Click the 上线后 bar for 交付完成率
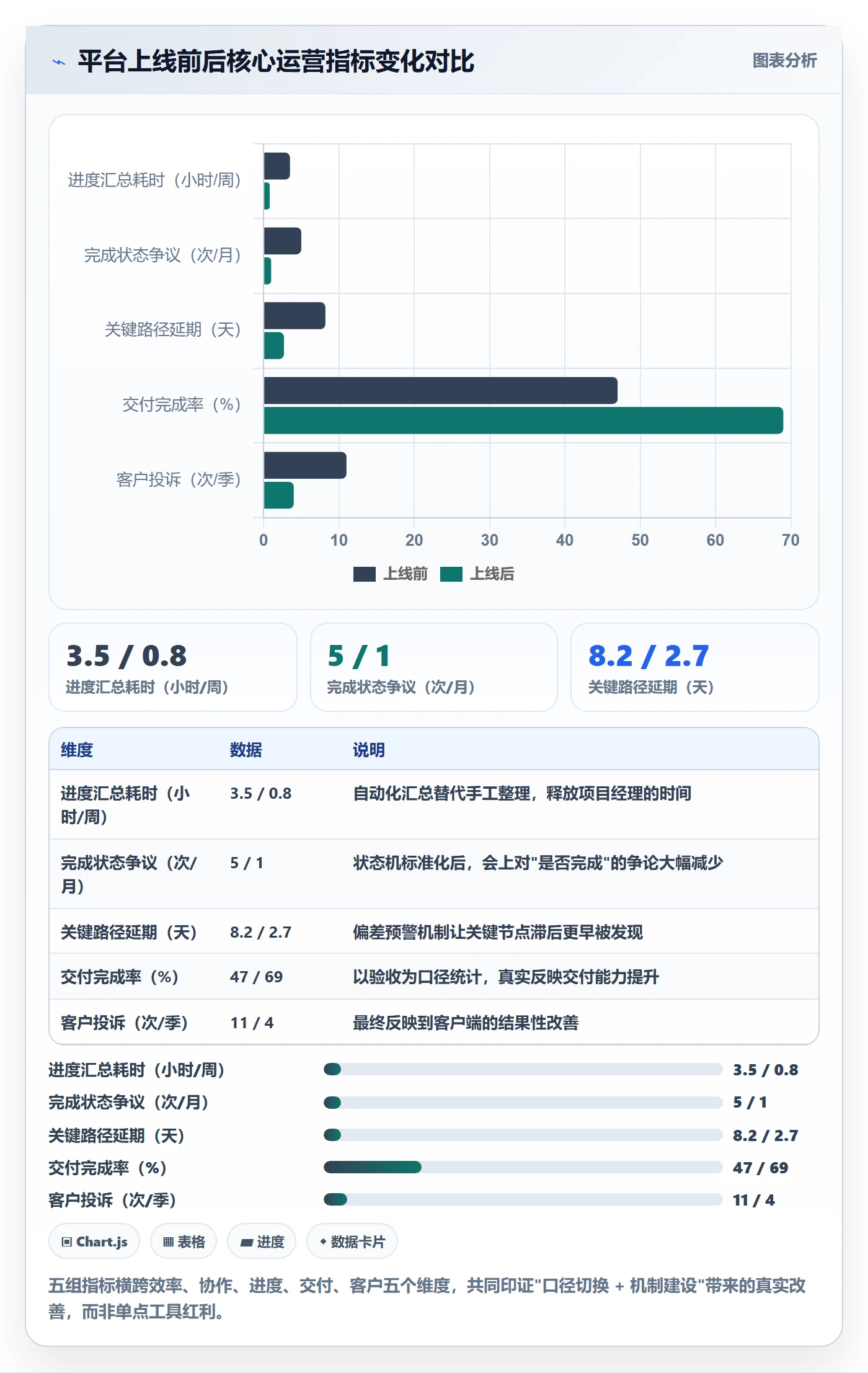The height and width of the screenshot is (1373, 868). [x=524, y=420]
